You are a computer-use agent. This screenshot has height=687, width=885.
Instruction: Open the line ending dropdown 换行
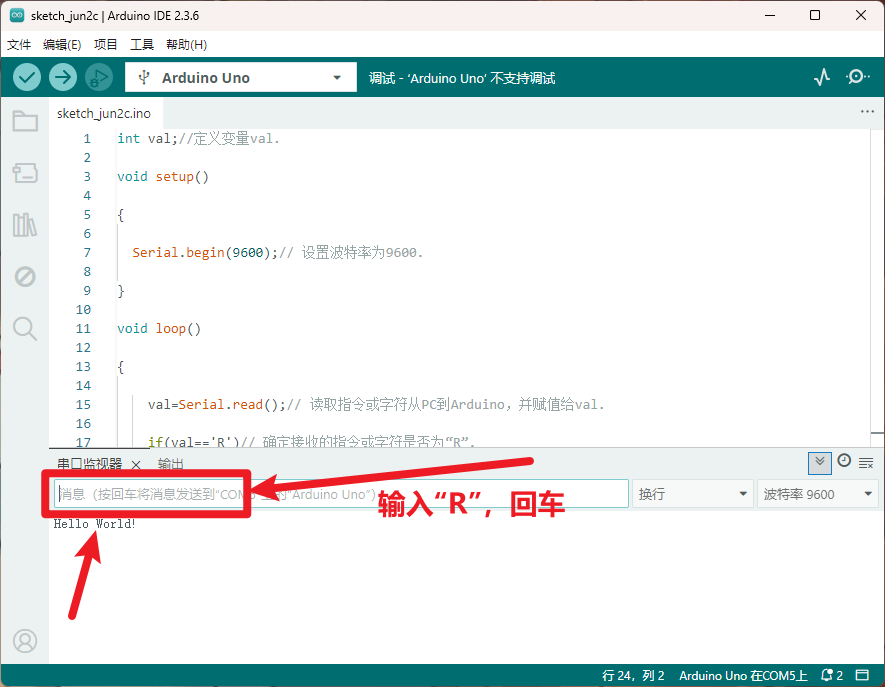coord(693,494)
